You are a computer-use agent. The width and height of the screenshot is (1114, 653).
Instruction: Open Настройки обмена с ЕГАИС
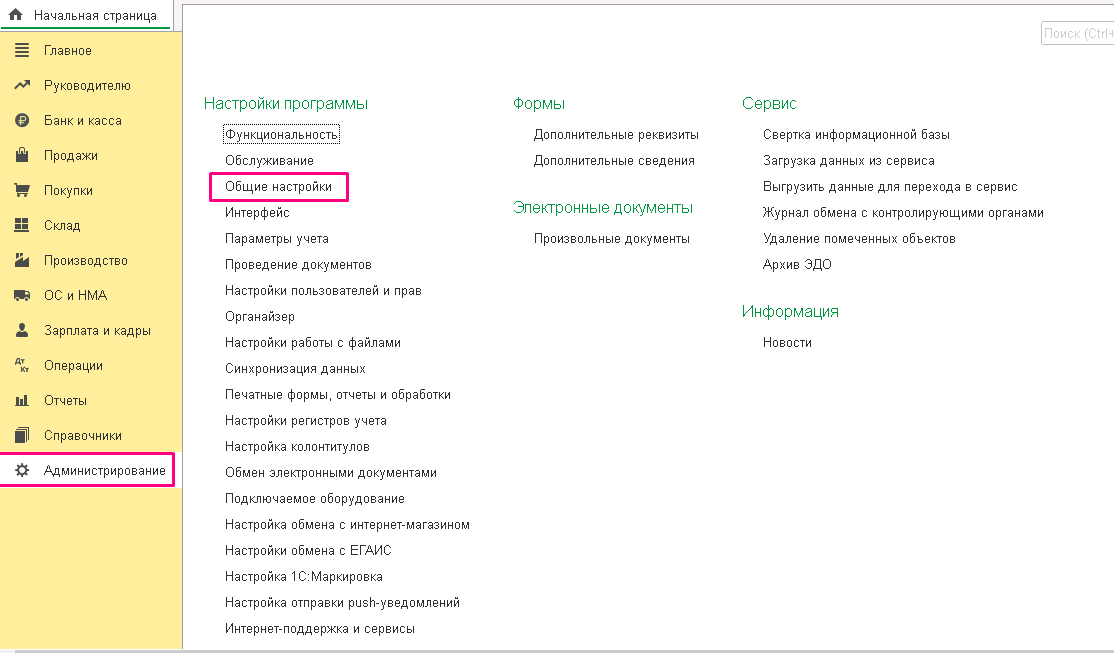pyautogui.click(x=308, y=551)
